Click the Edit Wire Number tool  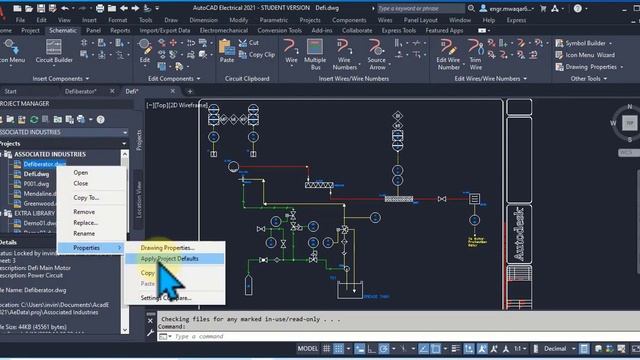click(x=448, y=55)
